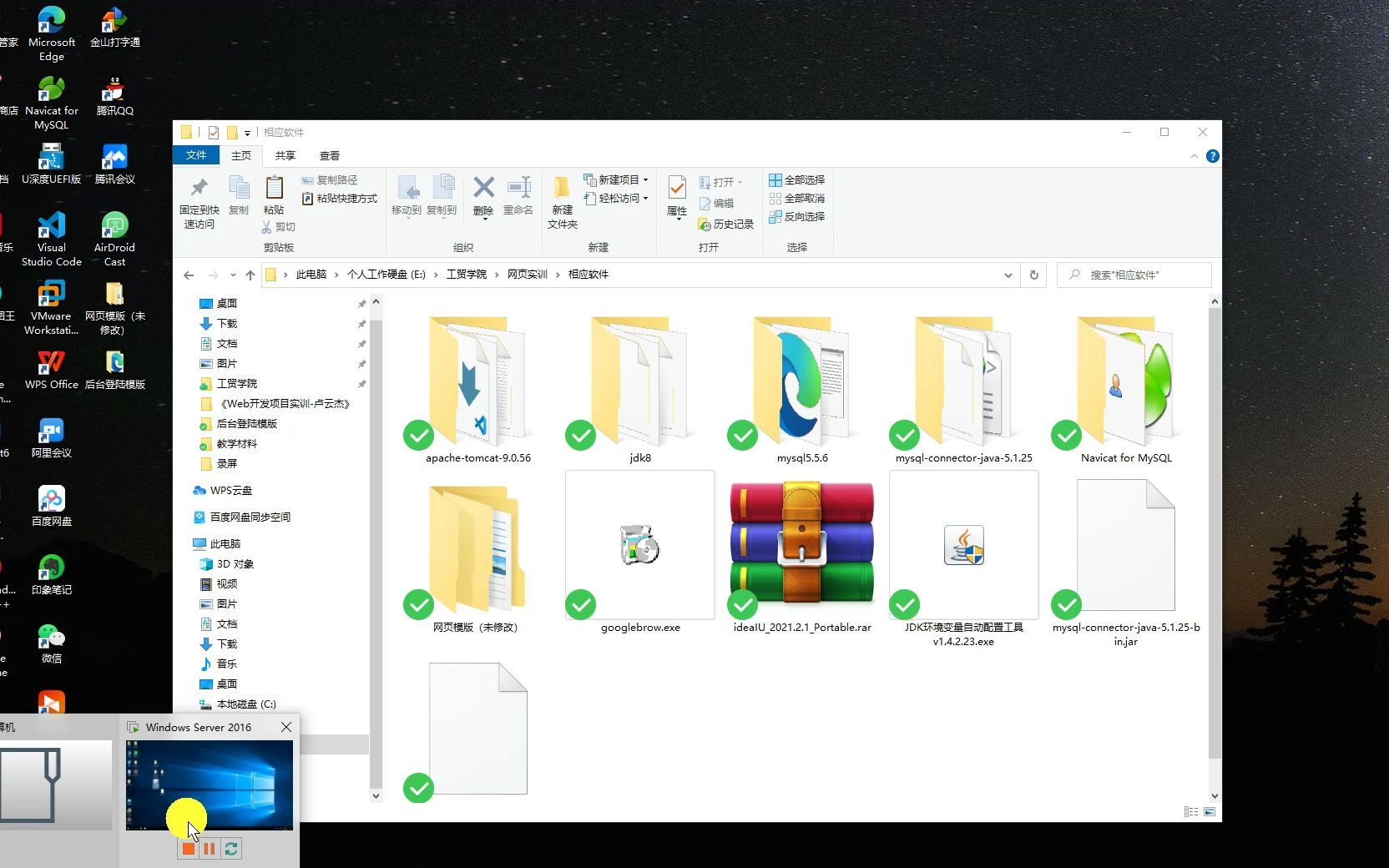Open New item (新建项目) dropdown
This screenshot has width=1389, height=868.
pos(617,179)
